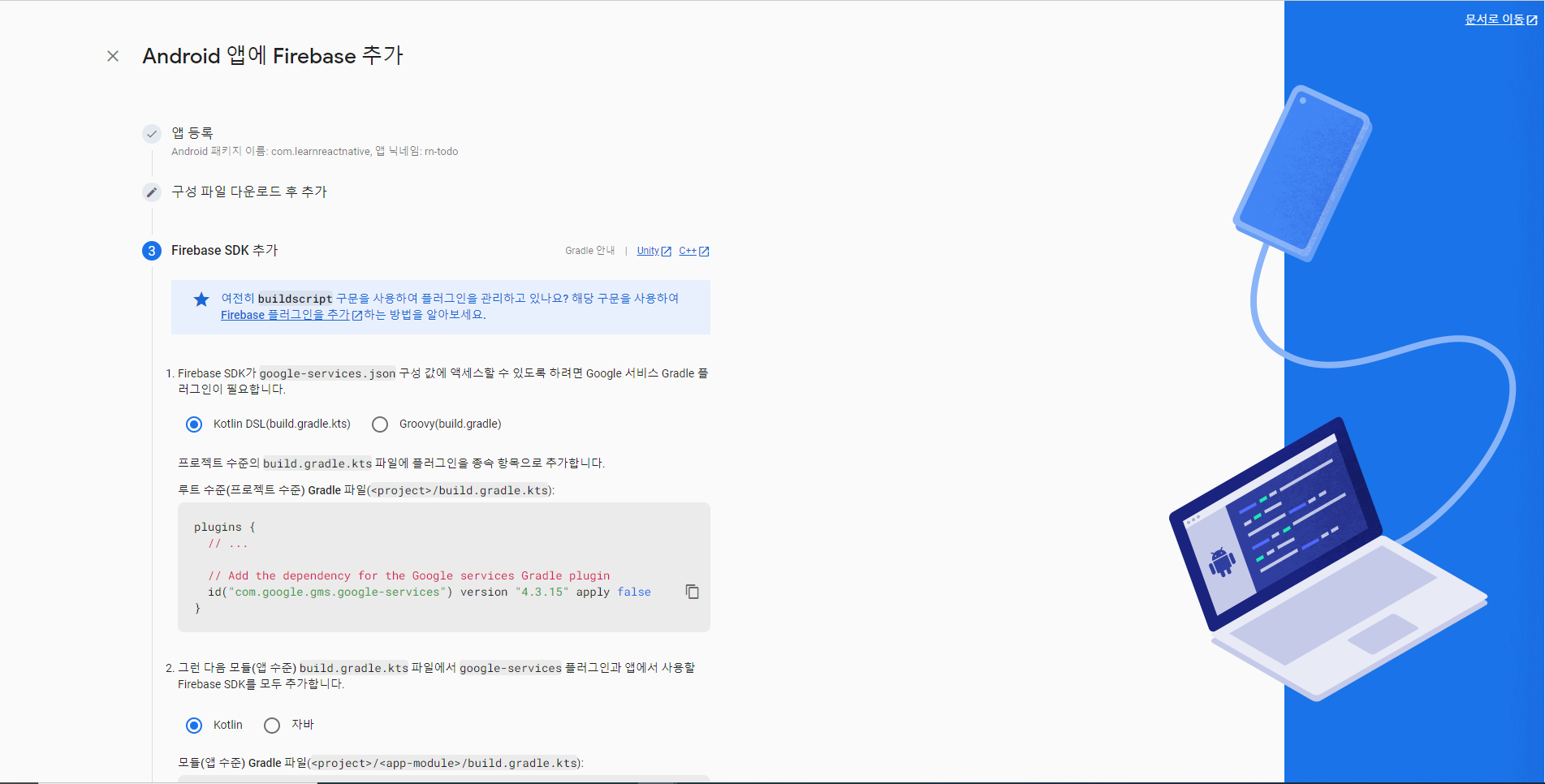Screen dimensions: 1545x784
Task: Click the external-link icon beside C++
Action: [705, 252]
